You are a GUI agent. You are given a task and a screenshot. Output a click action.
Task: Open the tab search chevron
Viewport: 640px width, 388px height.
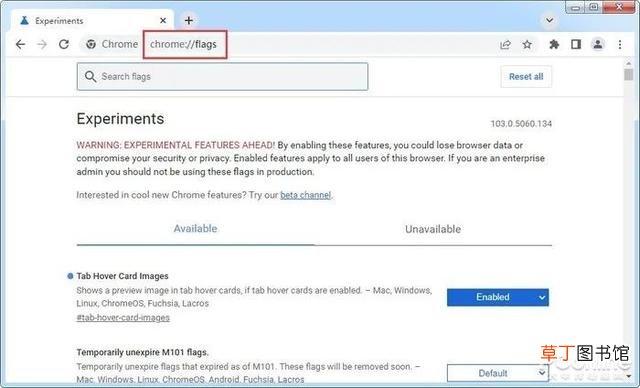pyautogui.click(x=549, y=20)
